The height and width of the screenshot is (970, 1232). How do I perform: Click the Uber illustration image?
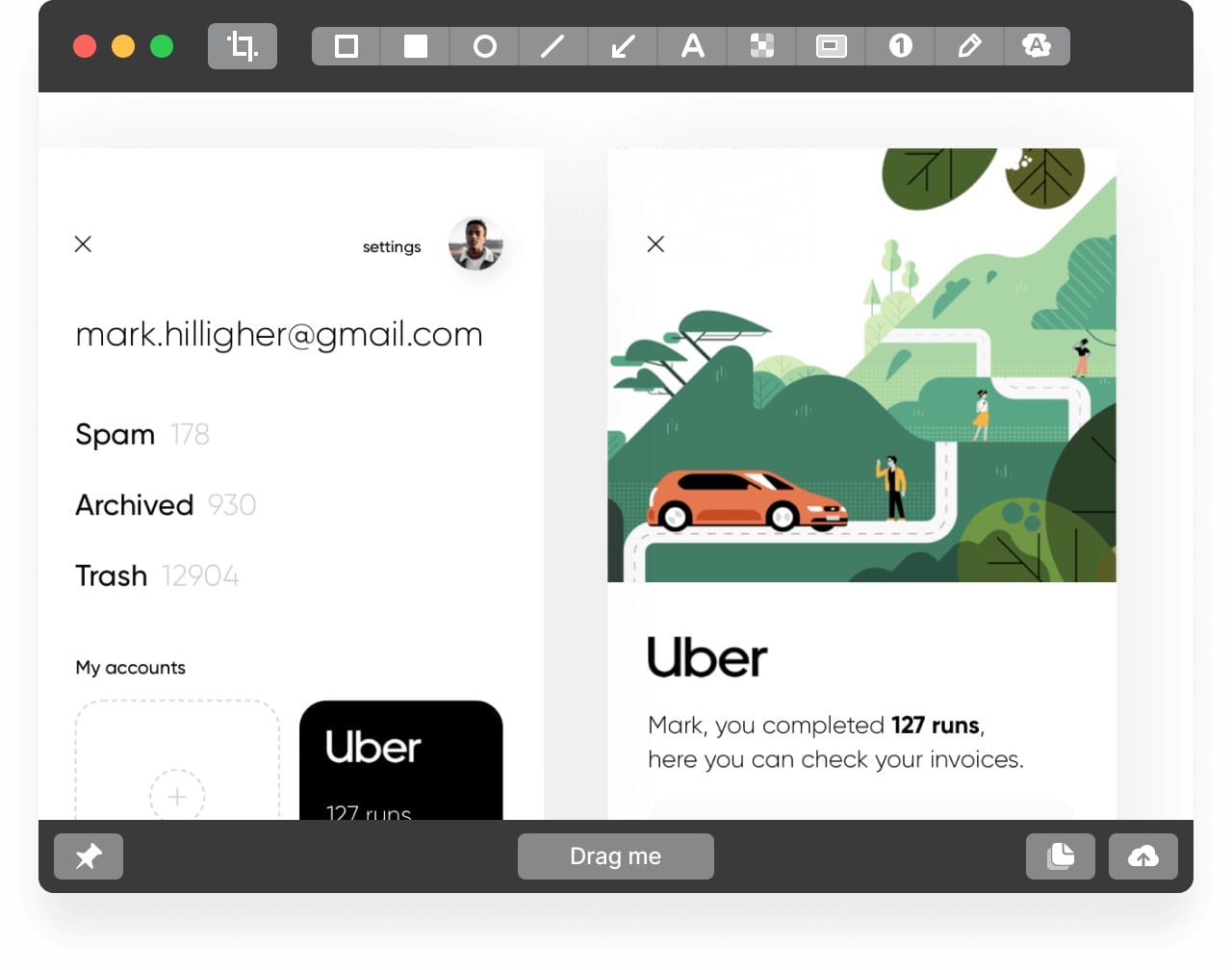(862, 365)
